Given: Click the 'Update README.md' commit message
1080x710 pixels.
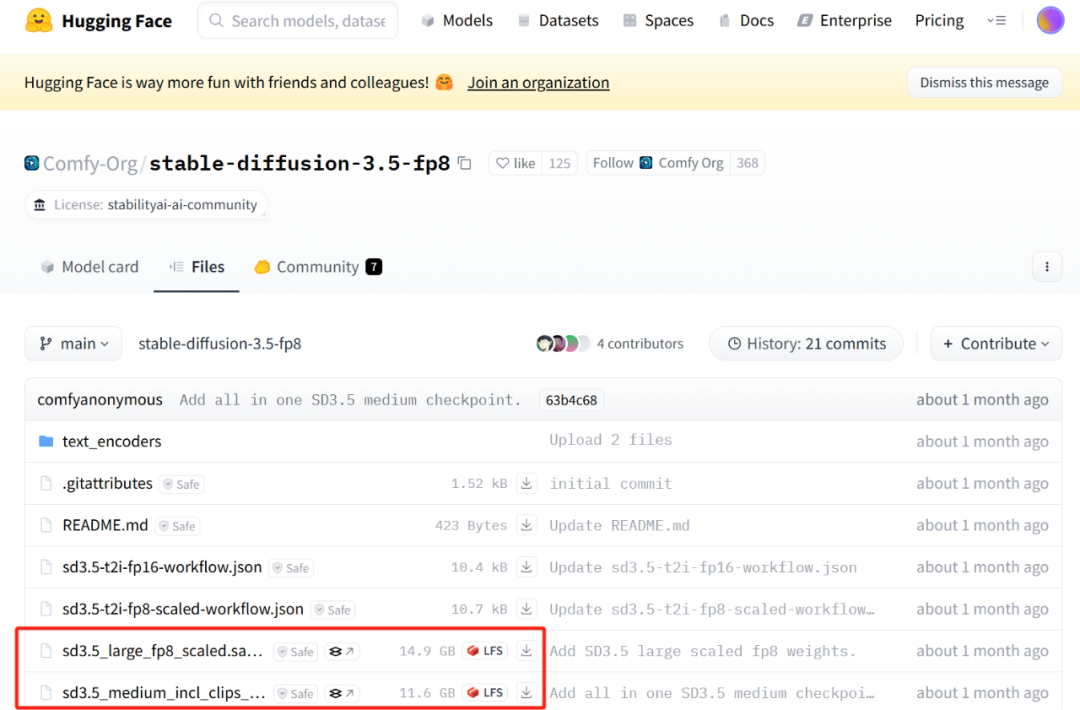Looking at the screenshot, I should (619, 525).
